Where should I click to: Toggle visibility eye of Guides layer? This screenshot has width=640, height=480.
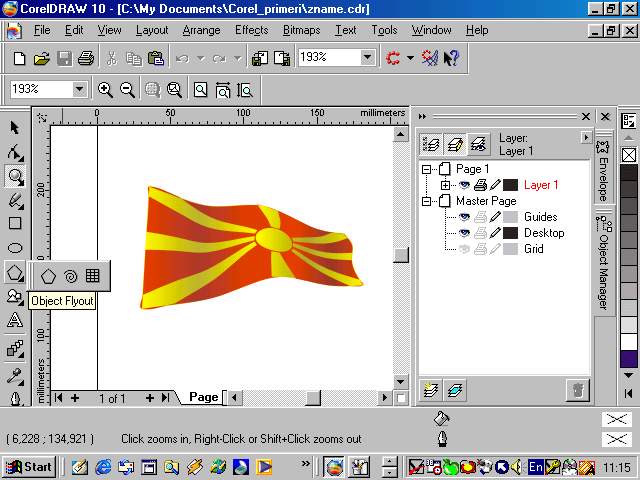[x=464, y=217]
